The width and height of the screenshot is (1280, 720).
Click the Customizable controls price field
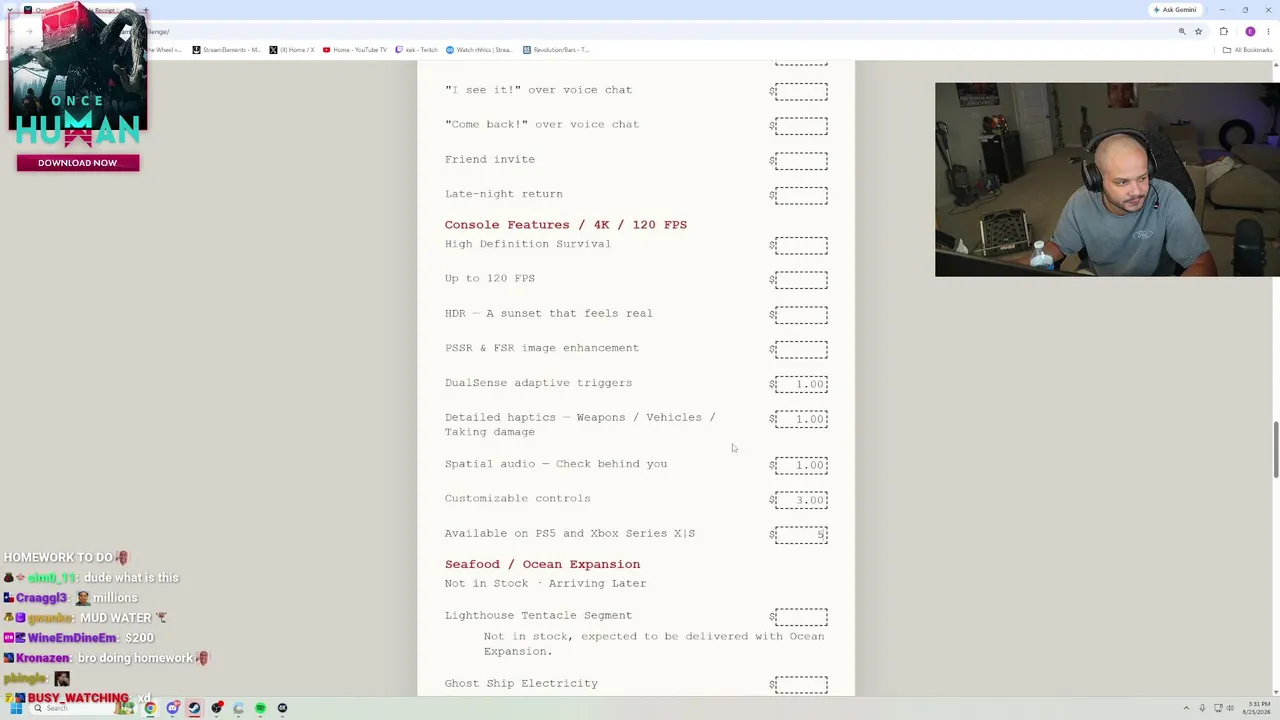tap(801, 500)
